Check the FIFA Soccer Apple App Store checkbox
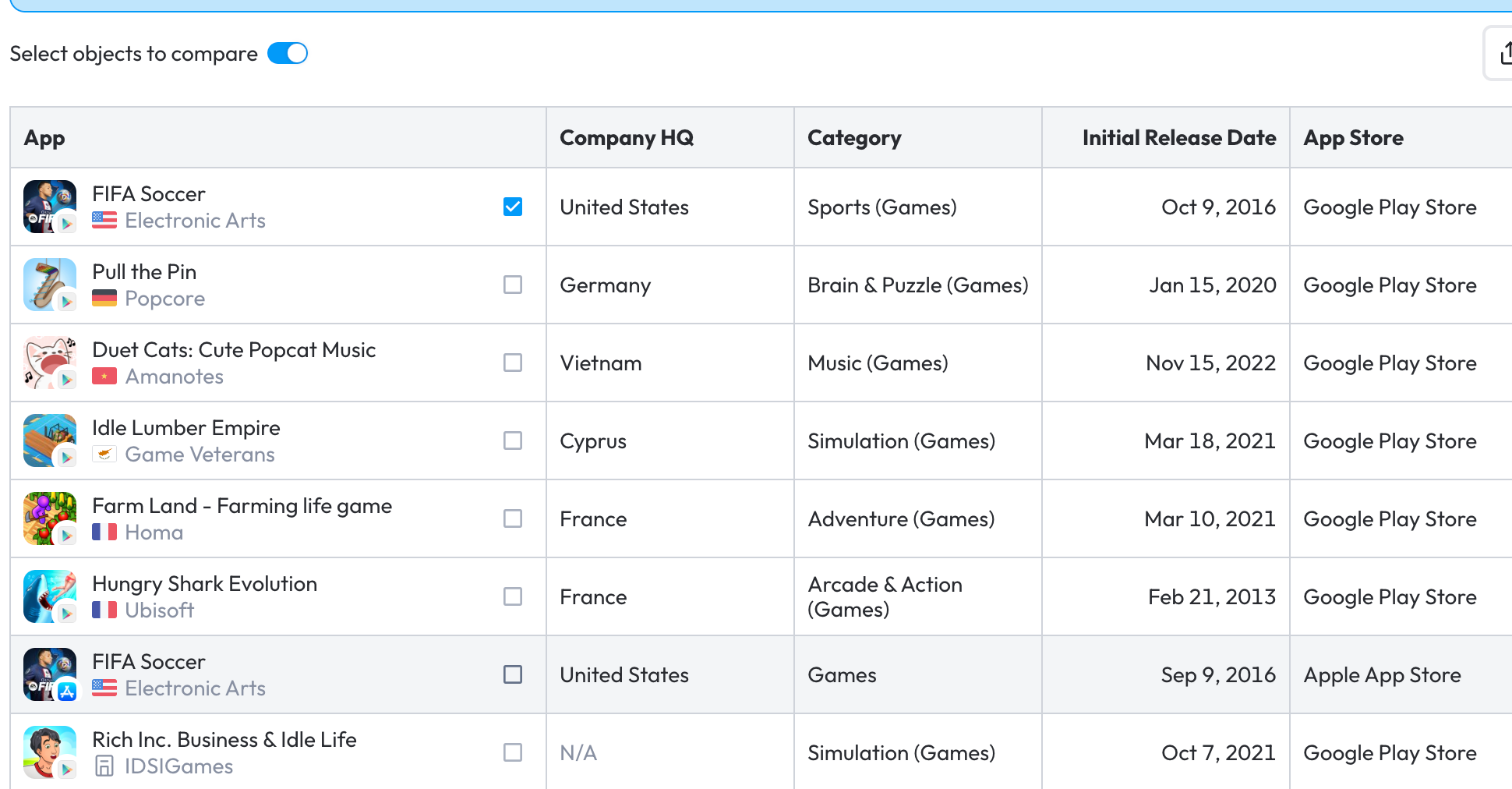The height and width of the screenshot is (789, 1512). click(x=513, y=674)
